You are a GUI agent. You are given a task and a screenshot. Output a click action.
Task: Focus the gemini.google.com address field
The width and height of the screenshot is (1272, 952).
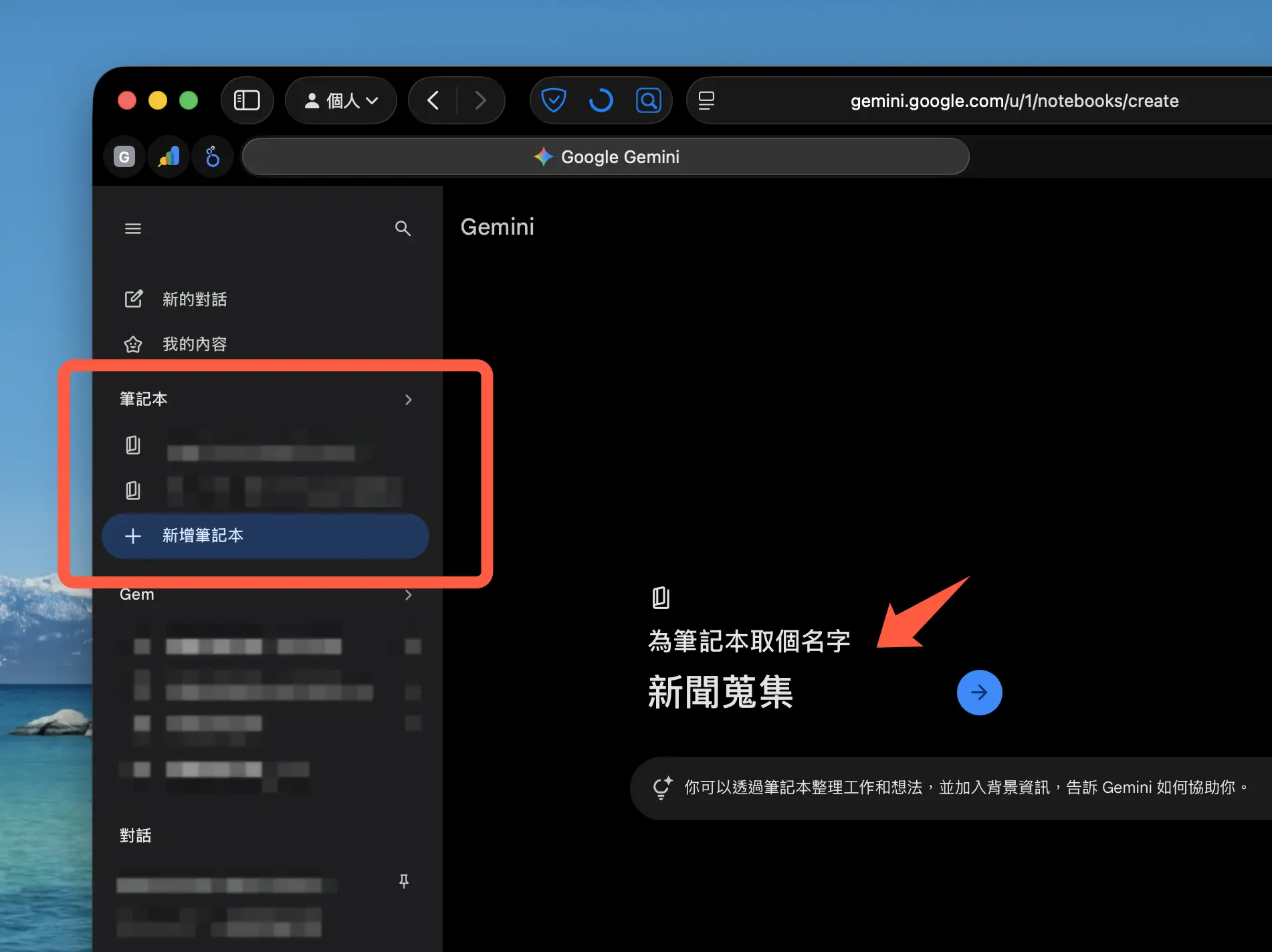coord(1014,100)
